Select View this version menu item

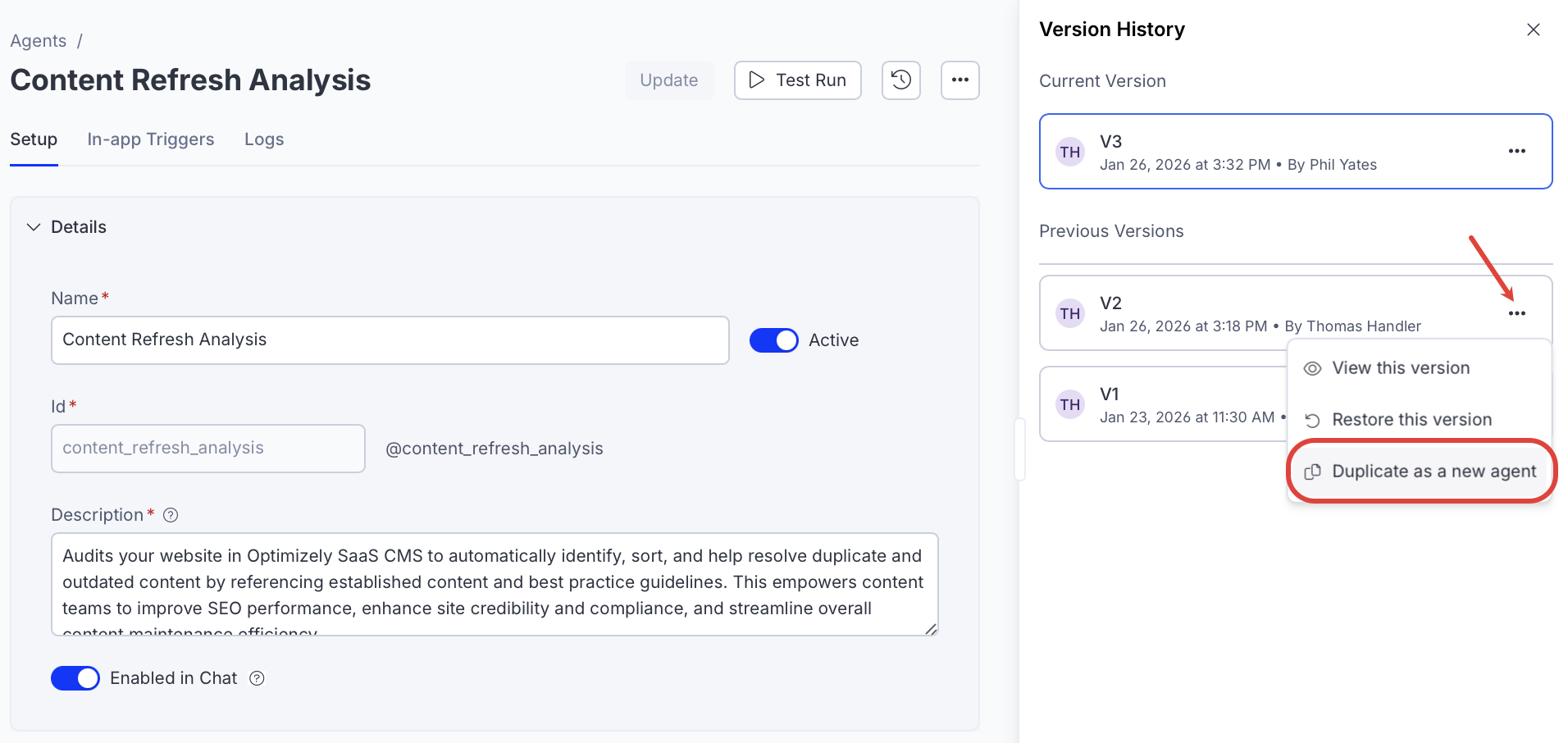pyautogui.click(x=1400, y=368)
